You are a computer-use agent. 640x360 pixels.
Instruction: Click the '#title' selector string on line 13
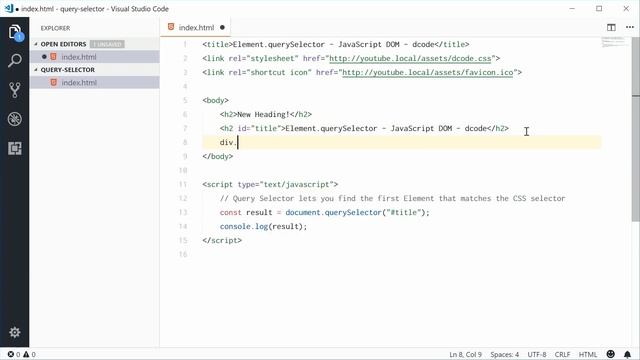tap(404, 212)
